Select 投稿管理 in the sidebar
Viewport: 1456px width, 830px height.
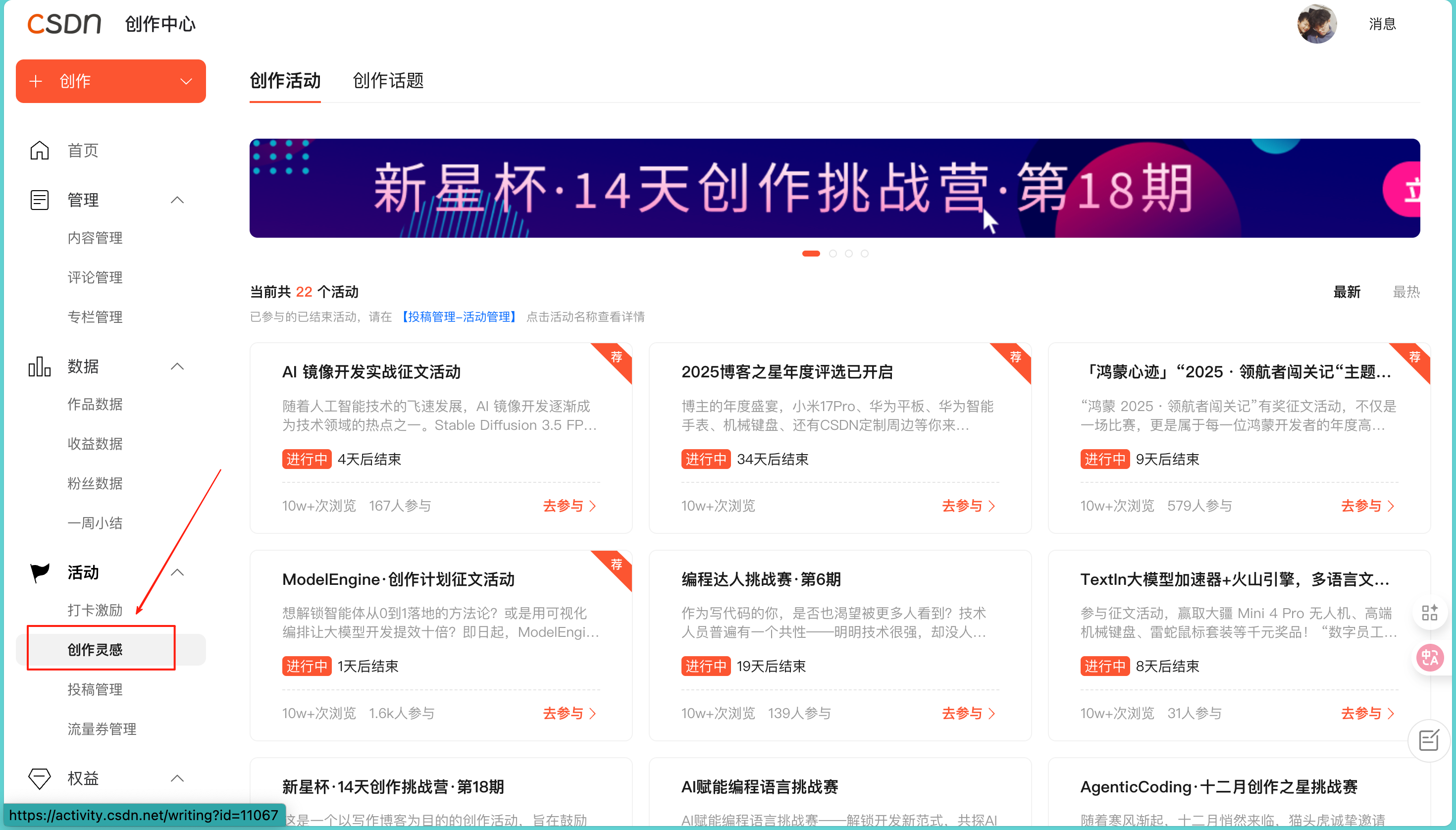point(95,689)
